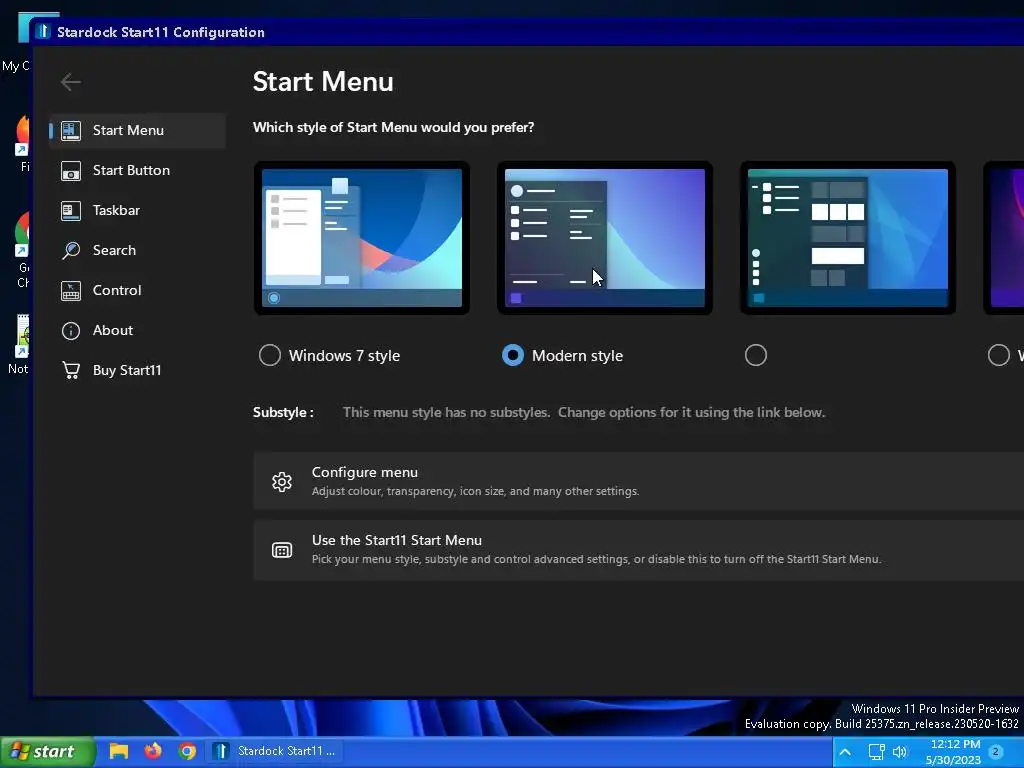Show hidden system tray icons

[x=844, y=752]
